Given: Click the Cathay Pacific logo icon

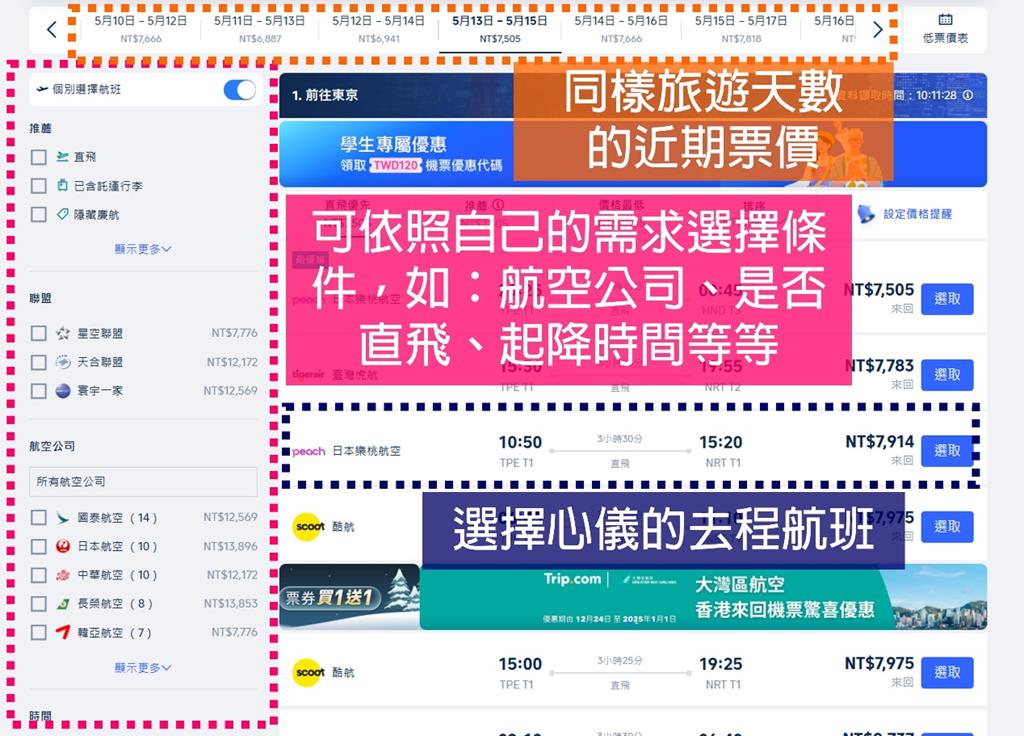Looking at the screenshot, I should [63, 518].
